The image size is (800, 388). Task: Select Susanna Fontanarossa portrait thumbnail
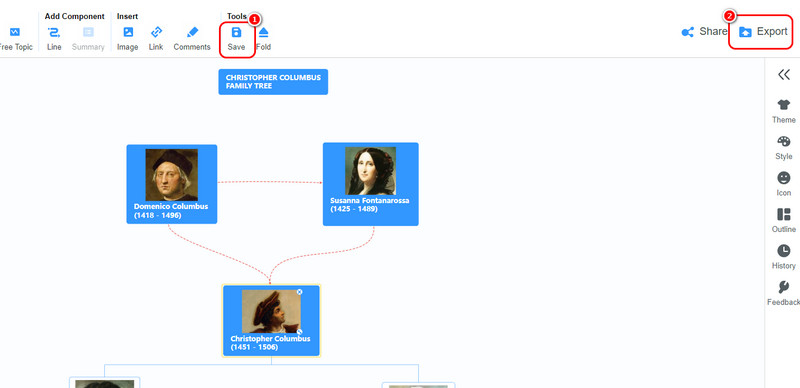pos(370,171)
